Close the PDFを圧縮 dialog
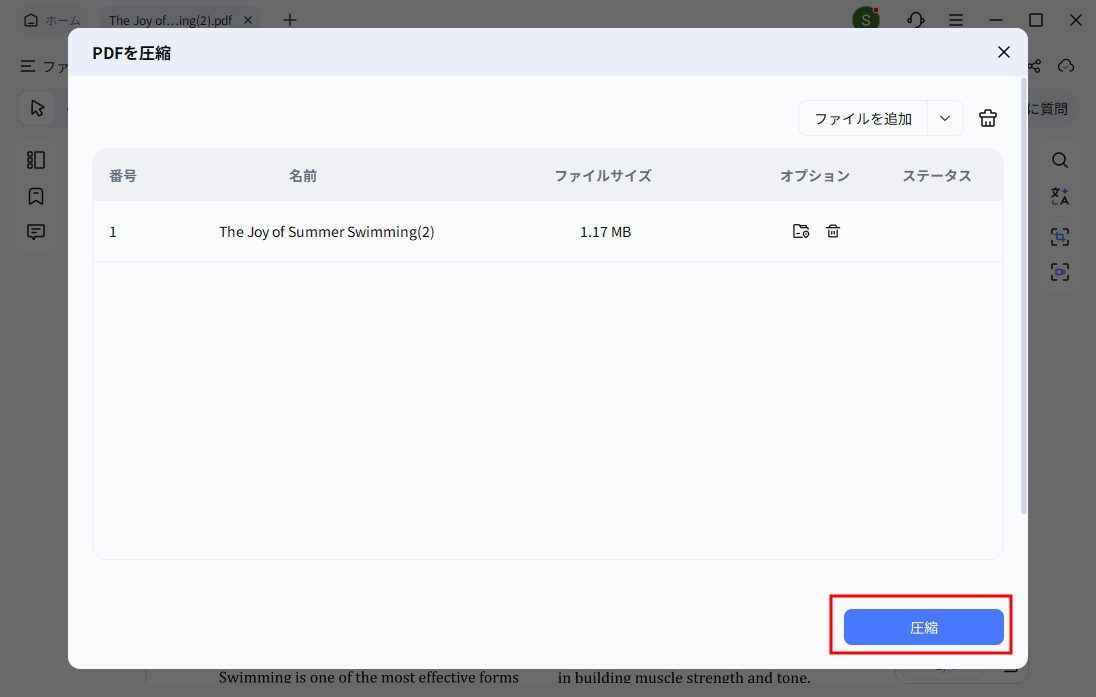The height and width of the screenshot is (697, 1096). 1004,52
